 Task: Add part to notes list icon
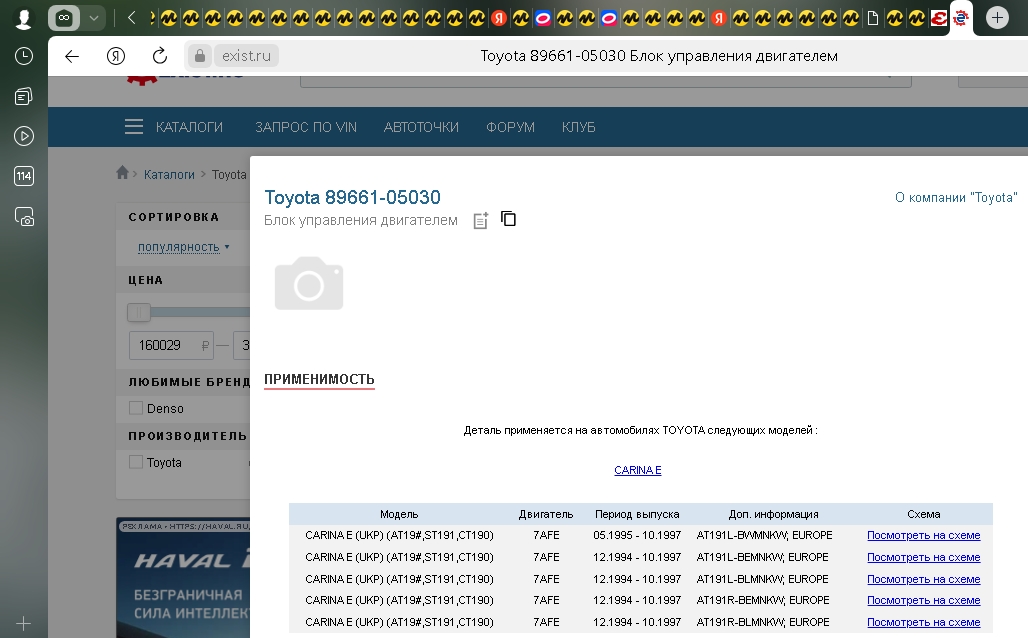(x=481, y=220)
